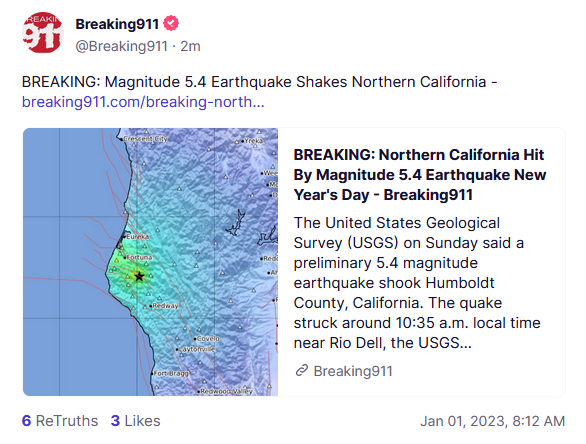Viewport: 586px width, 444px height.
Task: Click the Breaking911 source label in card
Action: [x=353, y=371]
